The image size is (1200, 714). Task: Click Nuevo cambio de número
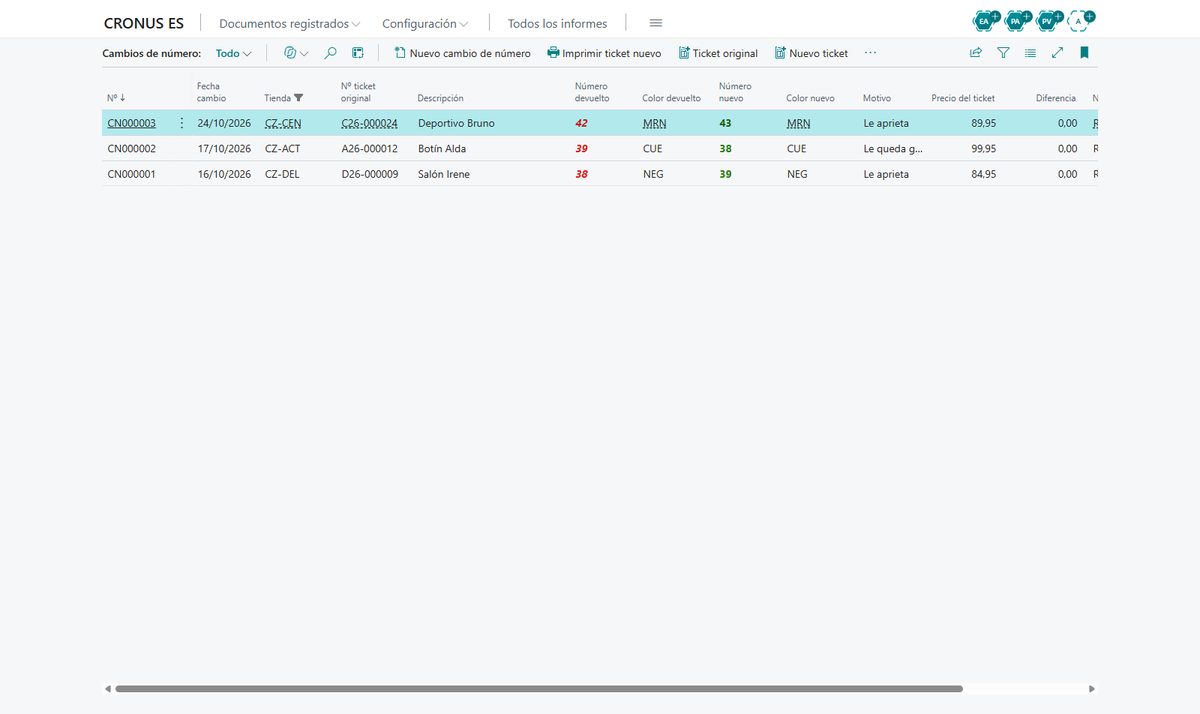tap(462, 53)
